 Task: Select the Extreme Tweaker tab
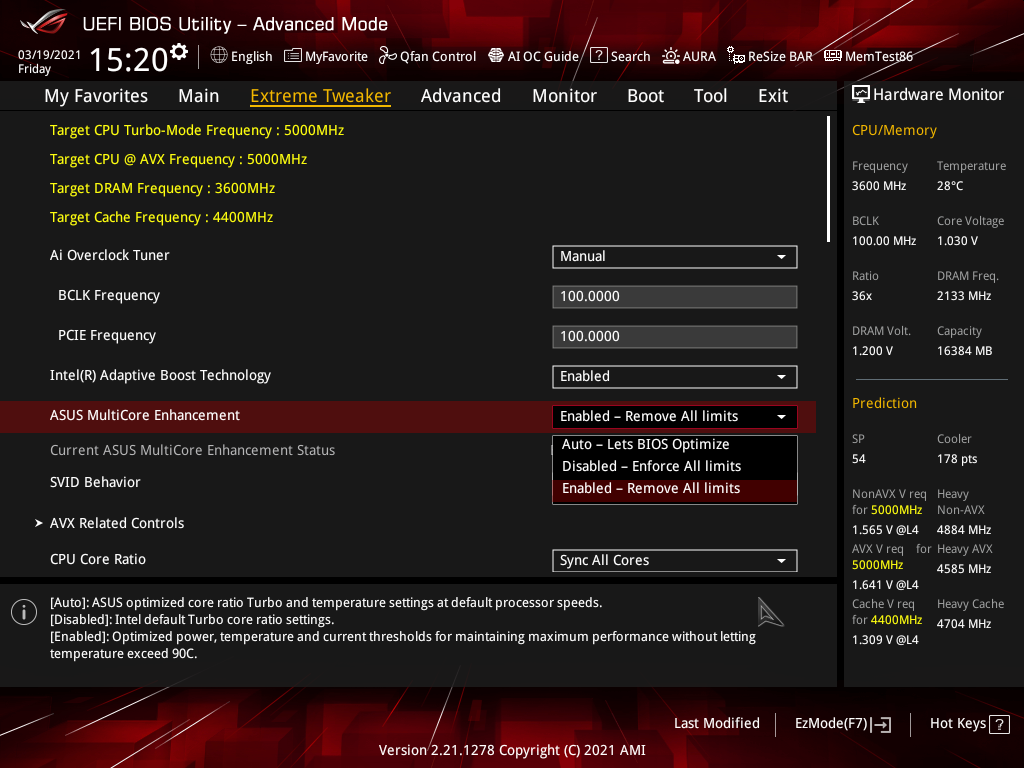pos(321,96)
